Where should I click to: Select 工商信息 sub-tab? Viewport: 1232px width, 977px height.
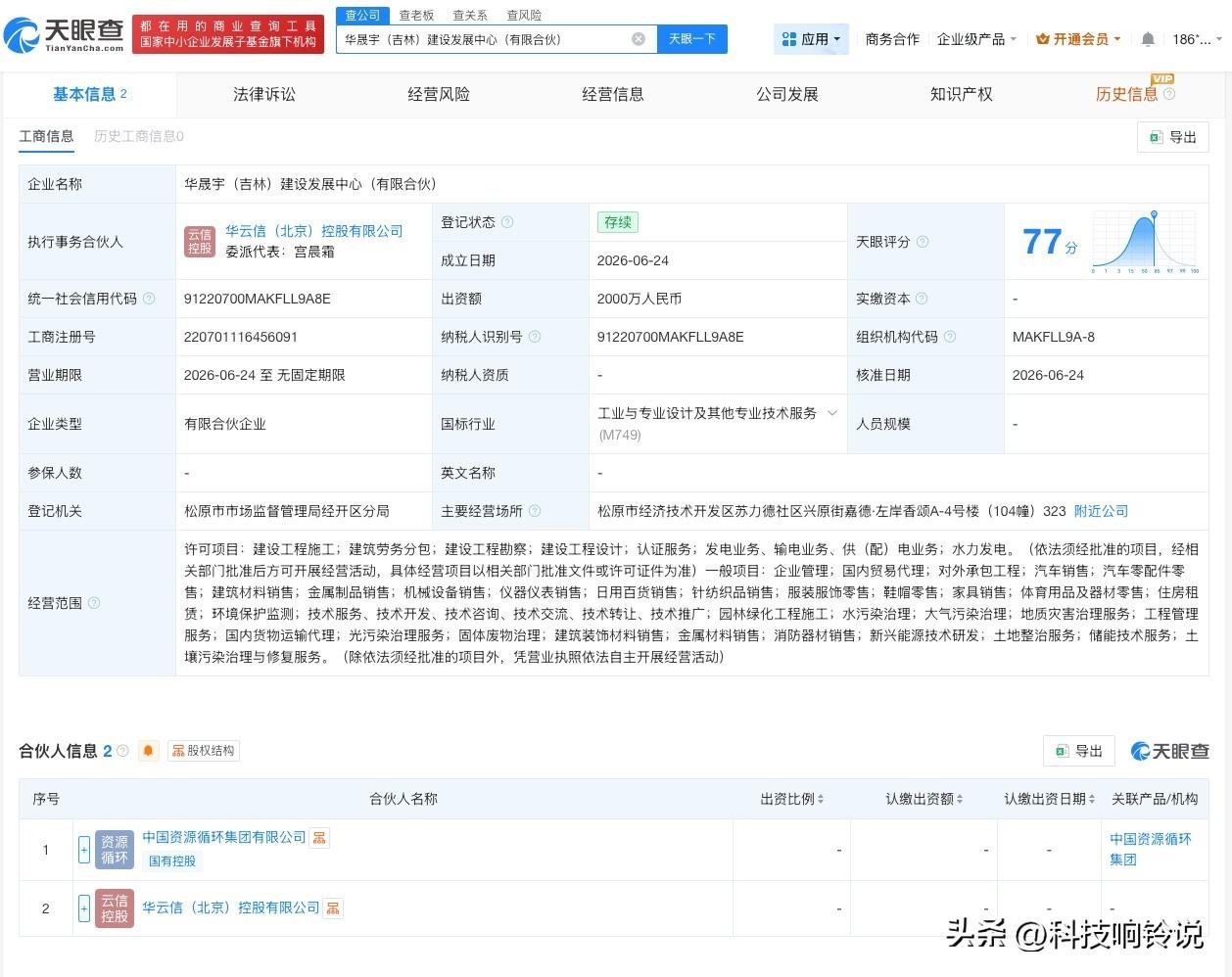[46, 136]
